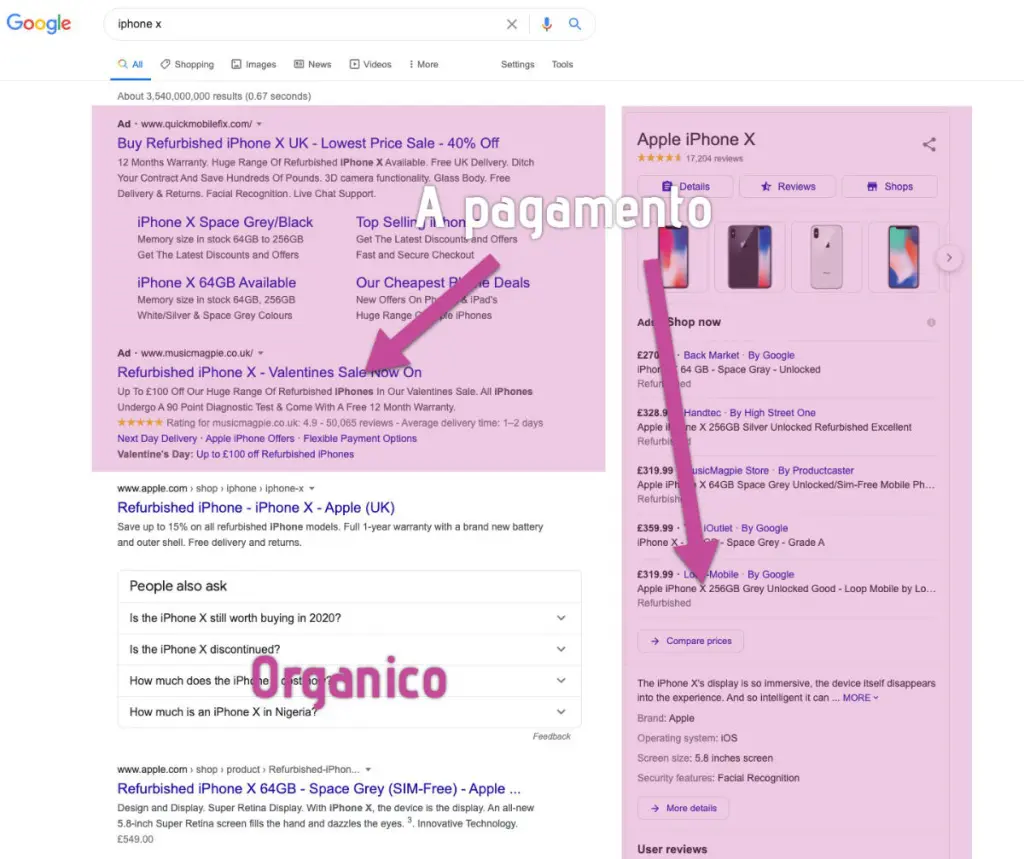The height and width of the screenshot is (859, 1024).
Task: Expand product description with MORE link
Action: coord(860,698)
